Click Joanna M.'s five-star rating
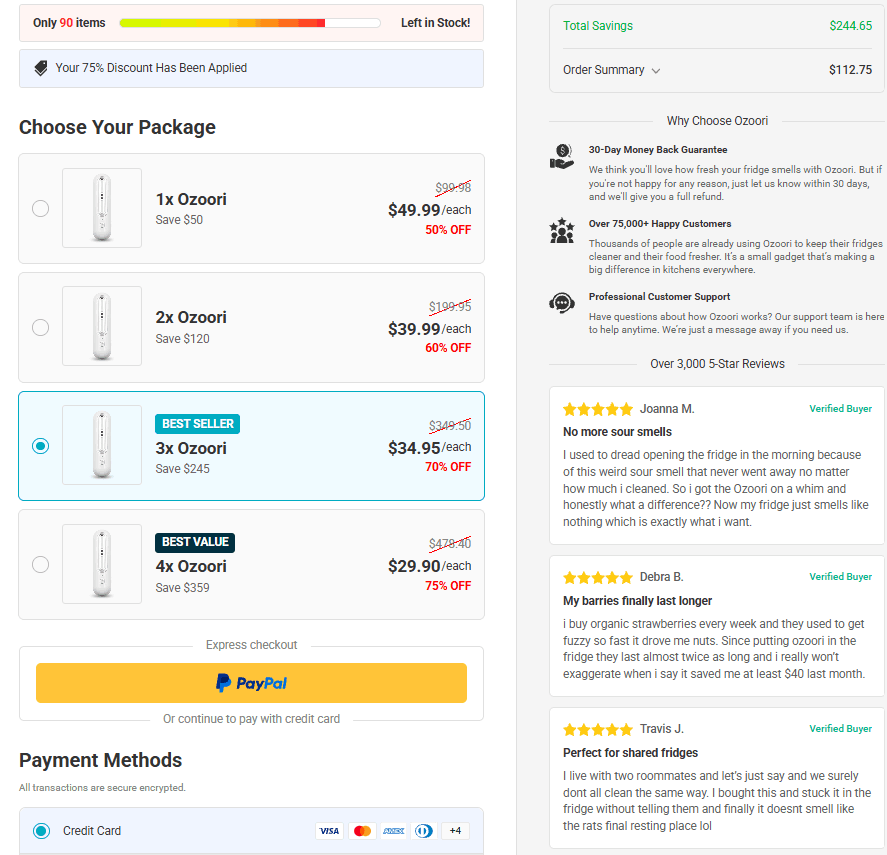887x855 pixels. point(598,409)
